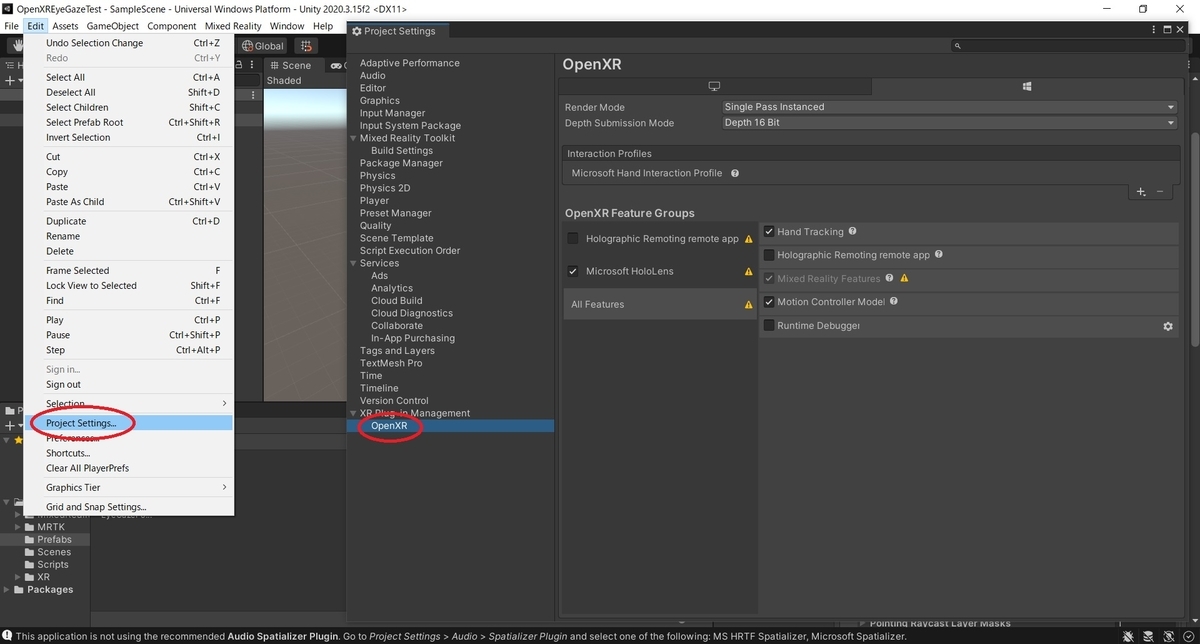The height and width of the screenshot is (644, 1200).
Task: Click the grid snapping toolbar icon
Action: 306,46
